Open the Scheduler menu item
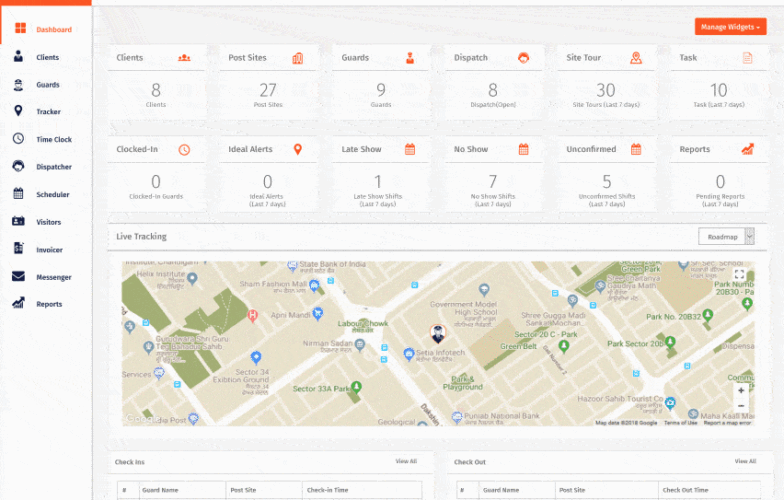784x500 pixels. [x=53, y=194]
